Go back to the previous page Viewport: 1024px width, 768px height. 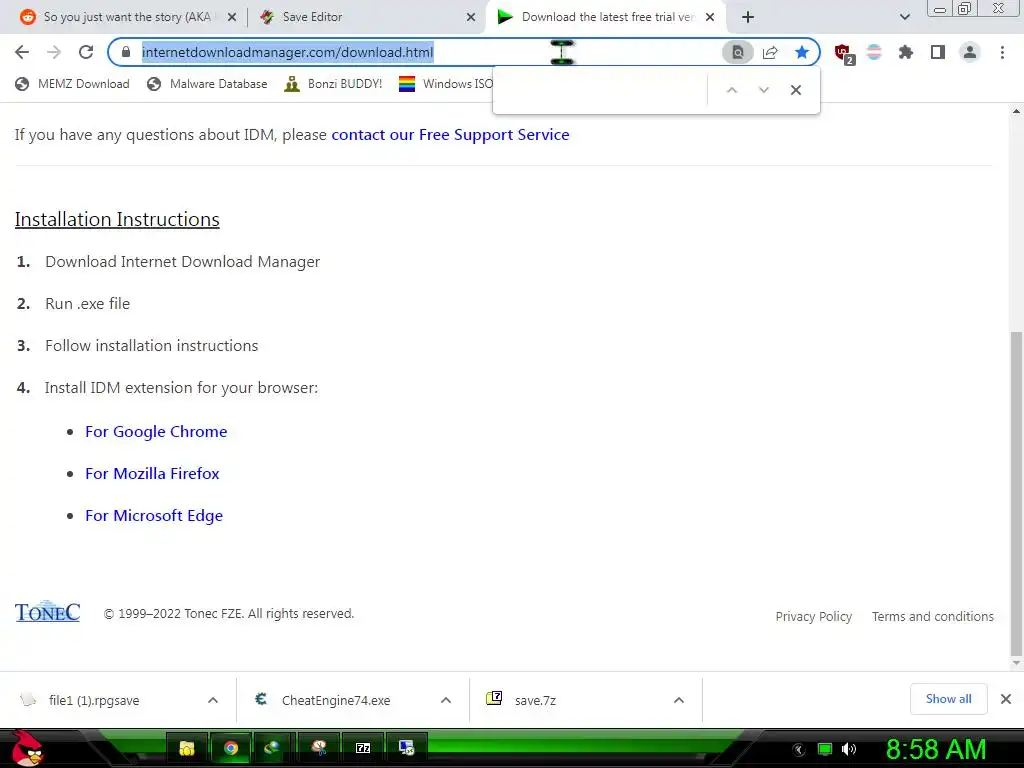tap(22, 52)
